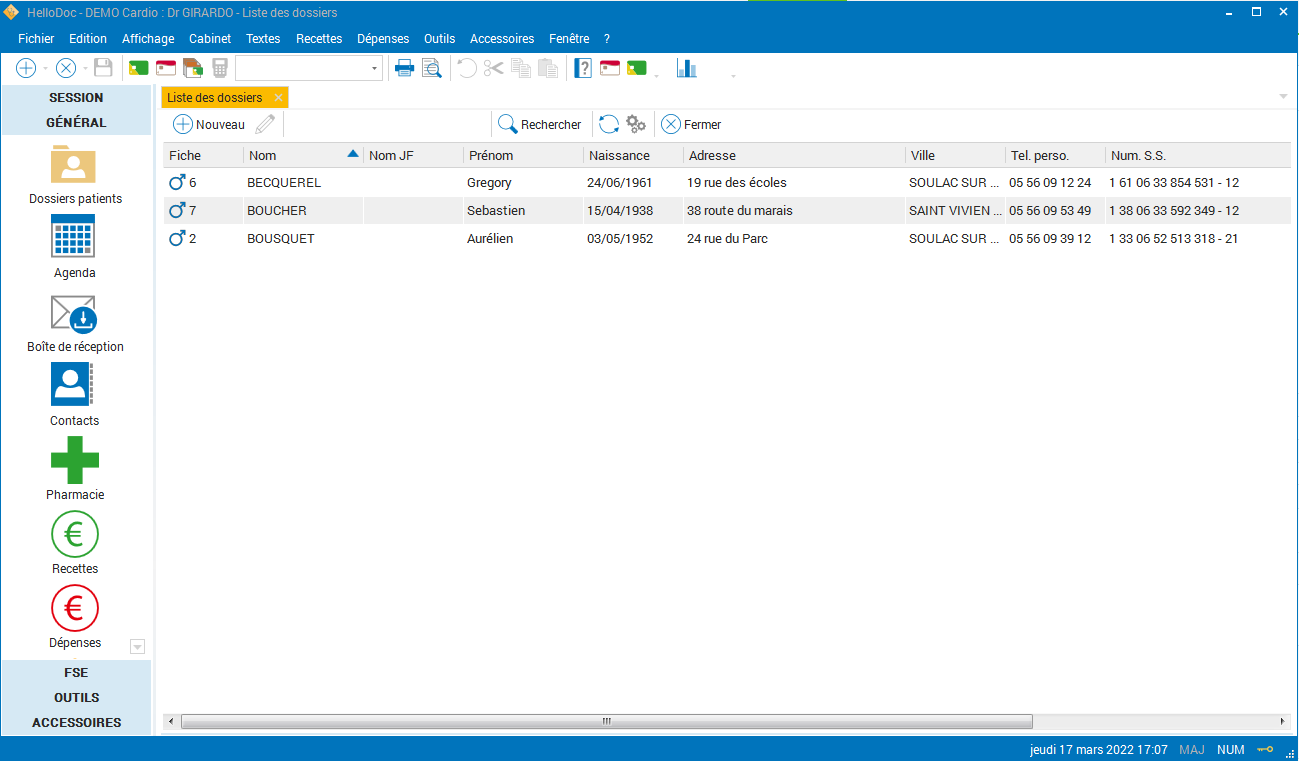The image size is (1299, 761).
Task: Open the Contacts address book
Action: 72,385
